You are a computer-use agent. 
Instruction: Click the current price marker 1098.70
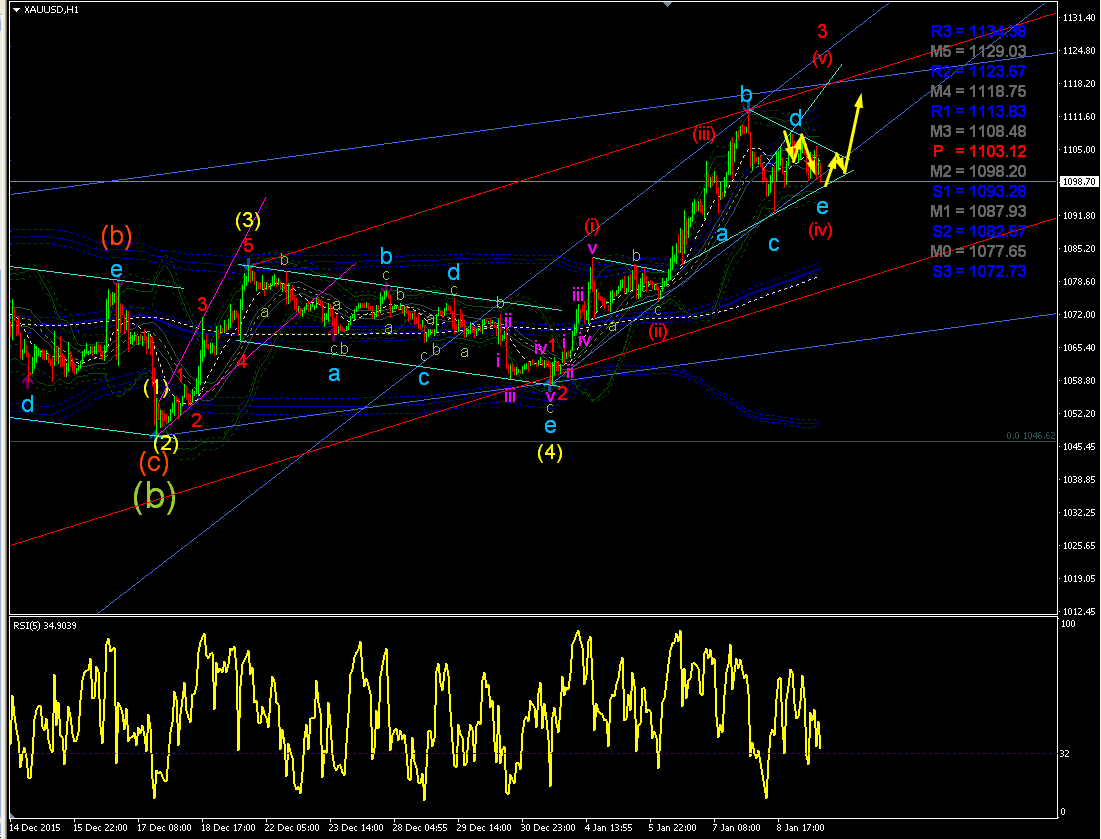(x=1079, y=182)
